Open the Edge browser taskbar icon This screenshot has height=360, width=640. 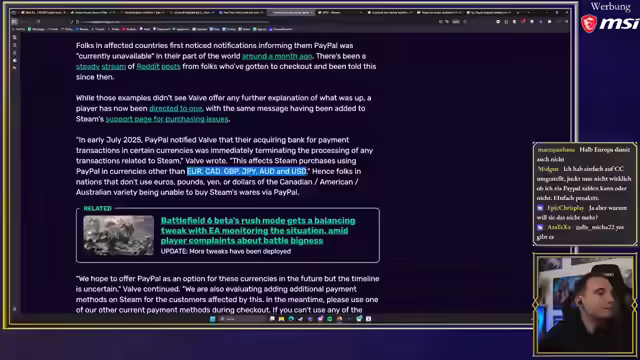[291, 319]
